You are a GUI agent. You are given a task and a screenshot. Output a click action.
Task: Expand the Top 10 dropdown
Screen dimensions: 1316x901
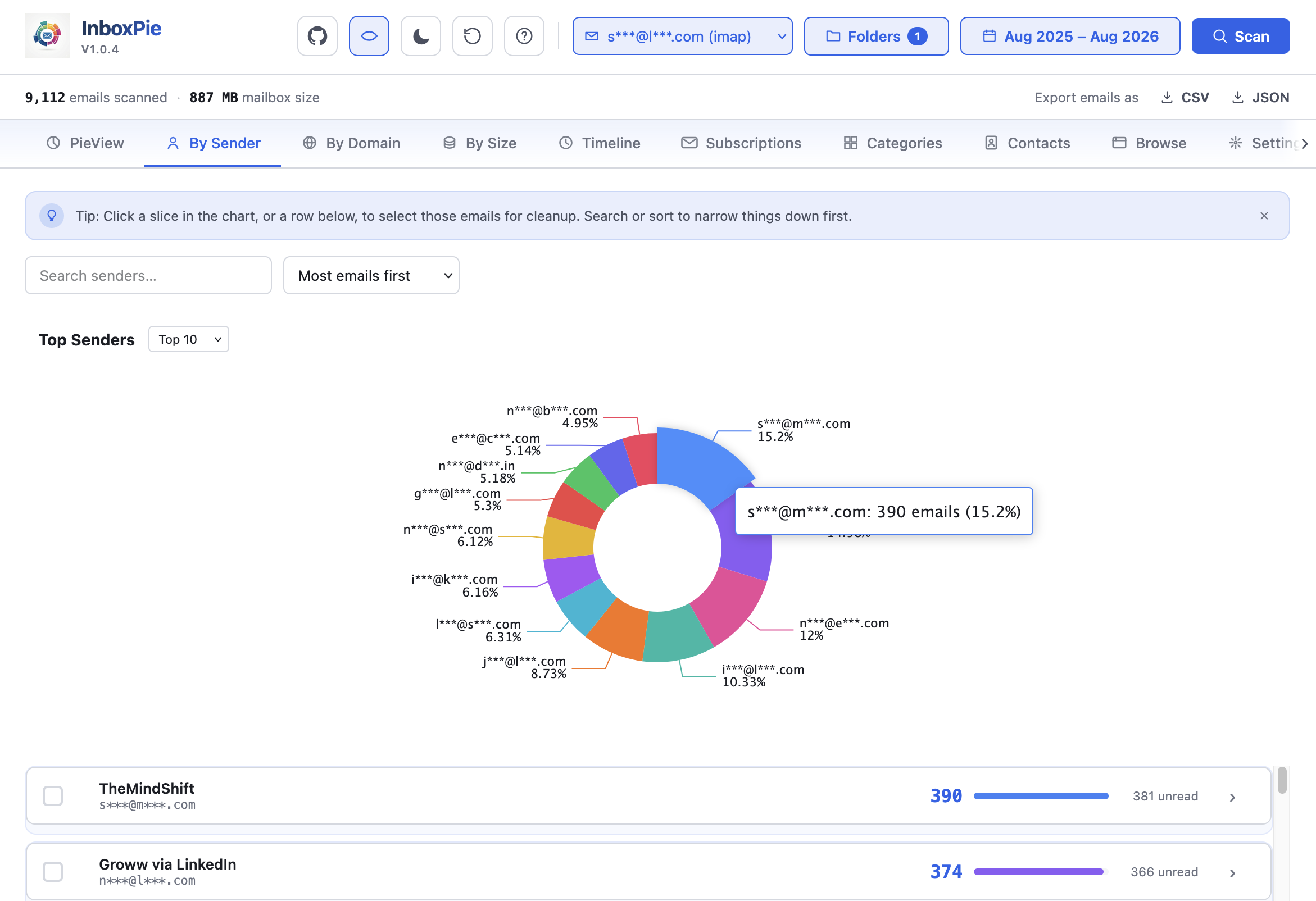point(189,339)
